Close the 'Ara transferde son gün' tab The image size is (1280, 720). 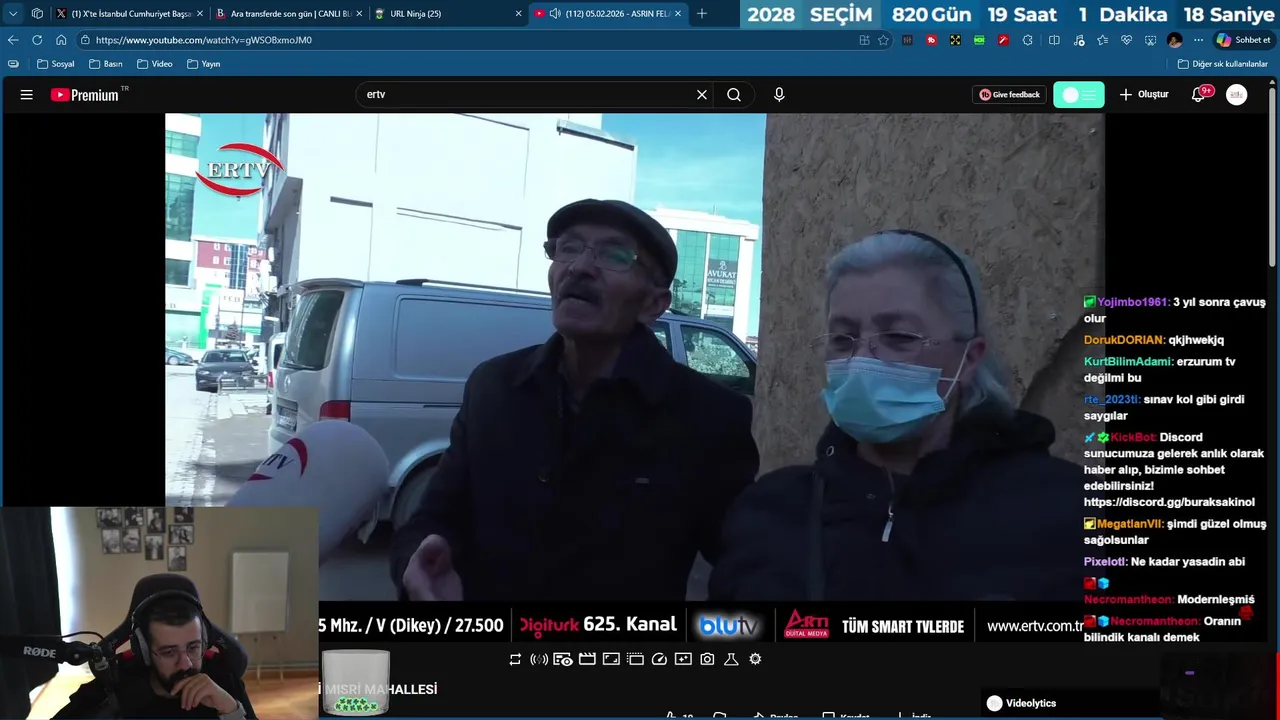[x=359, y=14]
